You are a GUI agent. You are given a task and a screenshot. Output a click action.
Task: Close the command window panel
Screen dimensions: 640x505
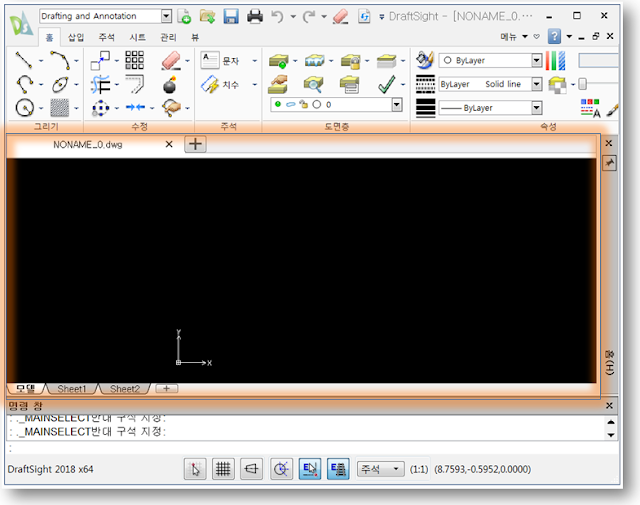[609, 405]
